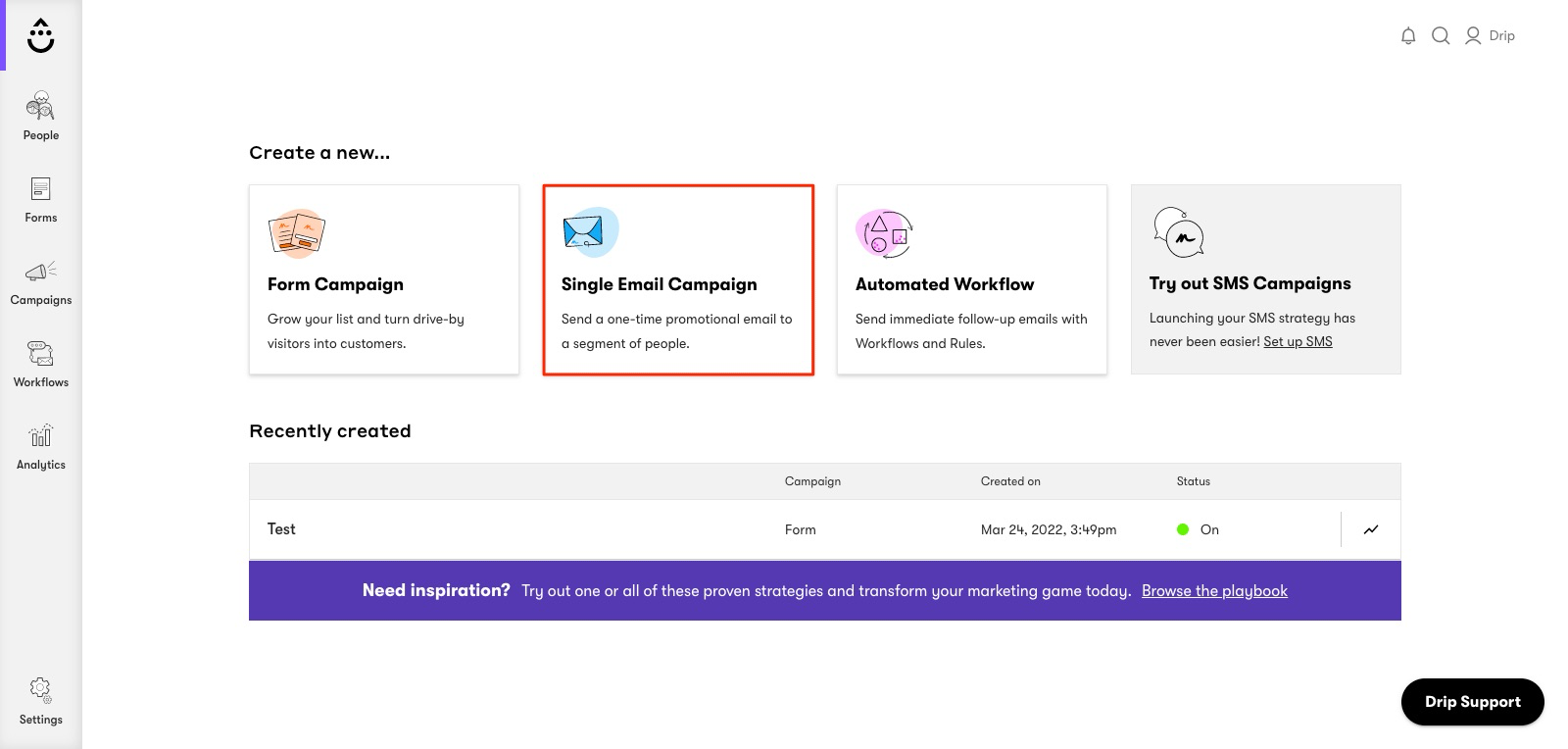The width and height of the screenshot is (1568, 749).
Task: Click the Drip smiley logo
Action: 41,36
